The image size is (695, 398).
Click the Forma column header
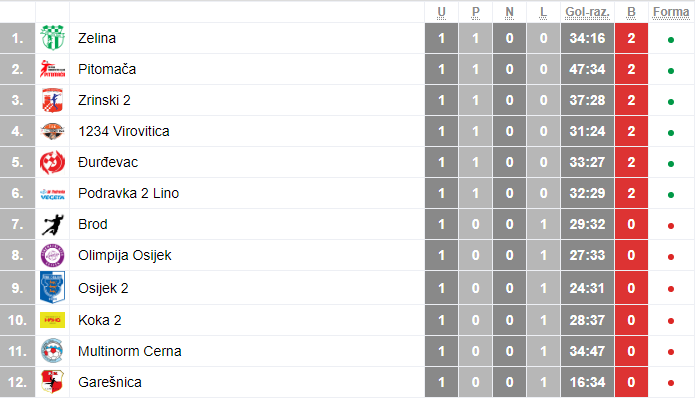pyautogui.click(x=671, y=12)
